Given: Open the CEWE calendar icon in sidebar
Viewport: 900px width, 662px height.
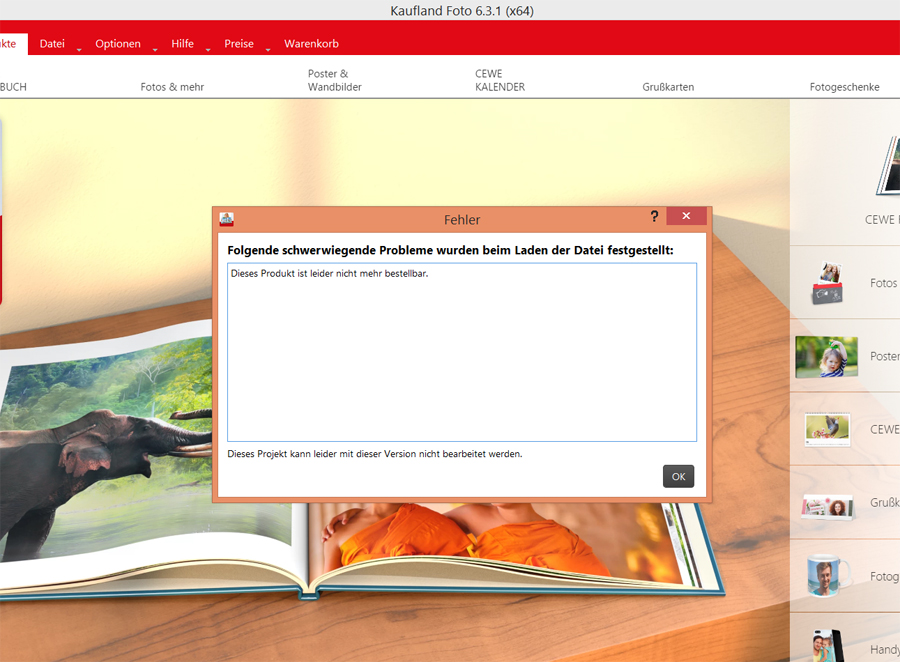Looking at the screenshot, I should pos(827,429).
